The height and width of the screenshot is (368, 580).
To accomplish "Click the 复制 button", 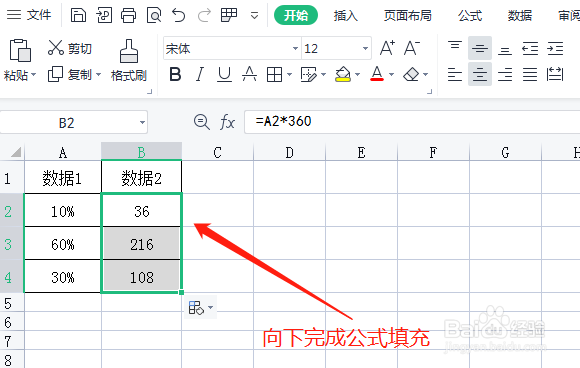I will pos(70,74).
